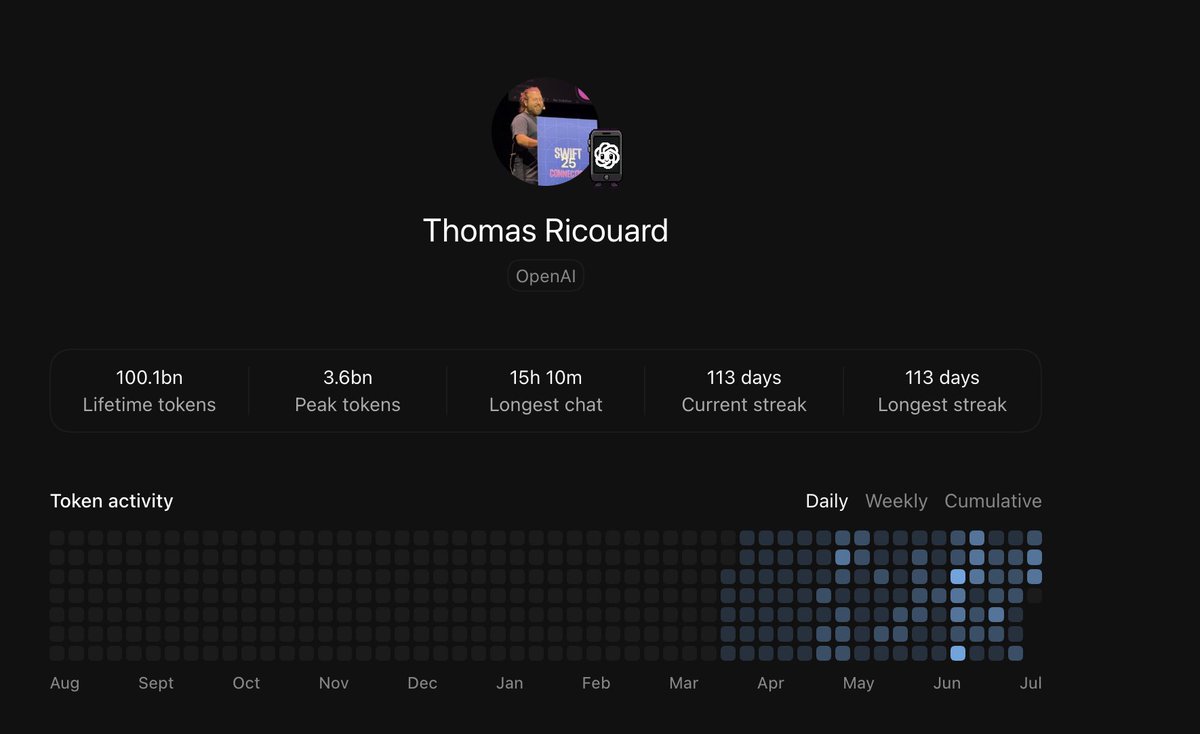Click the 113 days Current streak stat
1200x734 pixels.
744,391
